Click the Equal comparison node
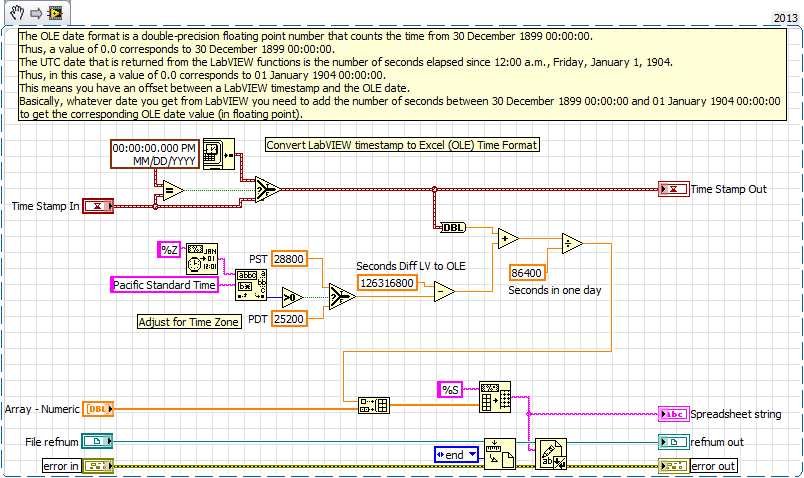The height and width of the screenshot is (478, 804). pos(171,188)
